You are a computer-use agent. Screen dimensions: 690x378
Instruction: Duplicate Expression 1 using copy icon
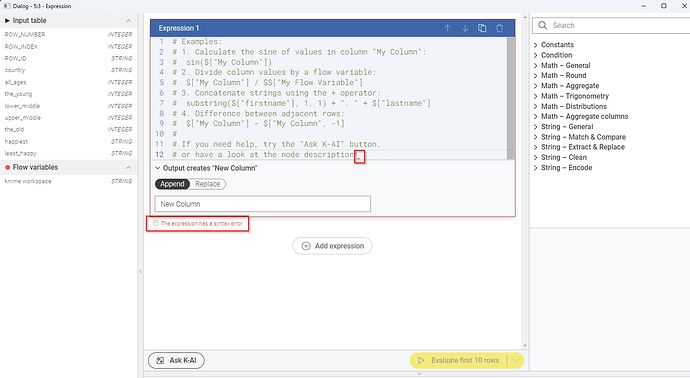coord(482,28)
